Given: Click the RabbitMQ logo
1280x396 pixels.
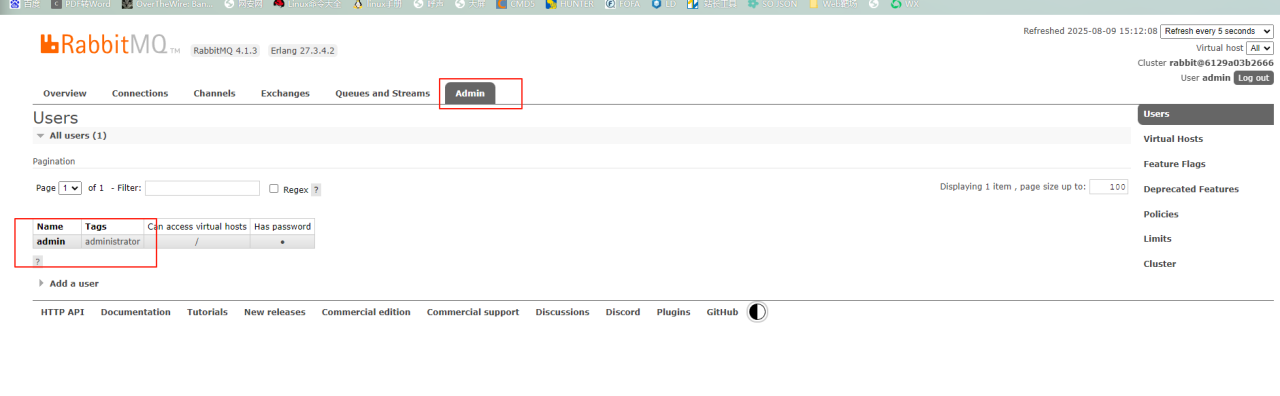Looking at the screenshot, I should click(110, 44).
